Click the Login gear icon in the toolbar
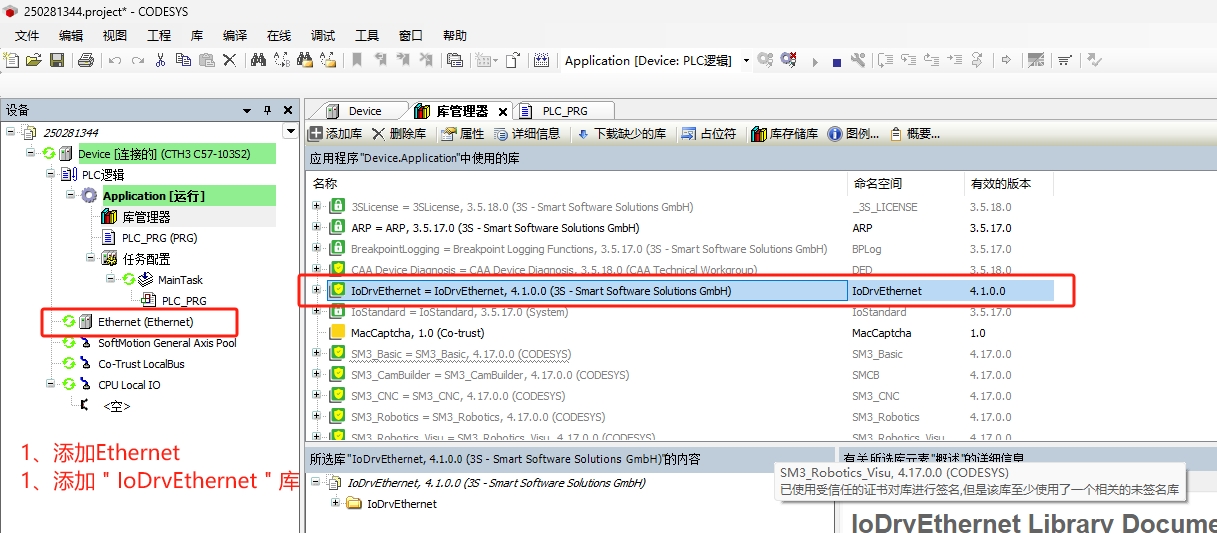Image resolution: width=1217 pixels, height=533 pixels. coord(765,61)
